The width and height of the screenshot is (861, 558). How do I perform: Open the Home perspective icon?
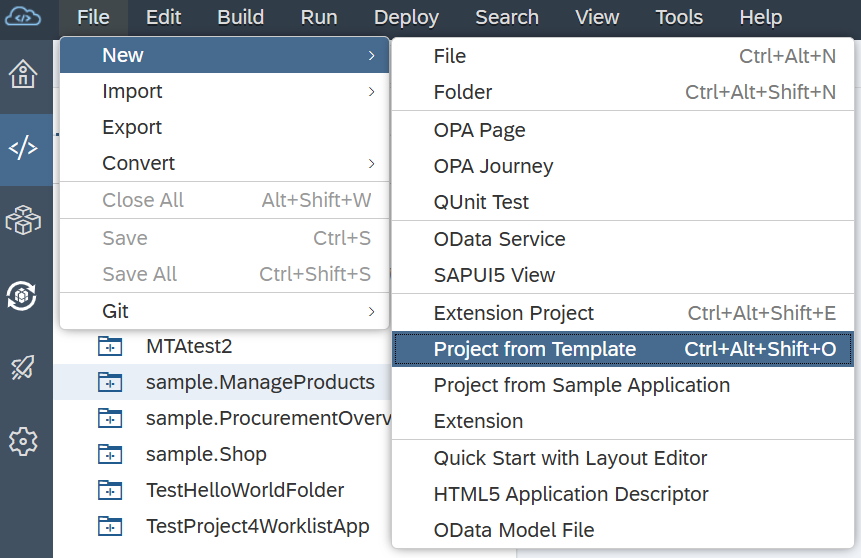coord(23,74)
